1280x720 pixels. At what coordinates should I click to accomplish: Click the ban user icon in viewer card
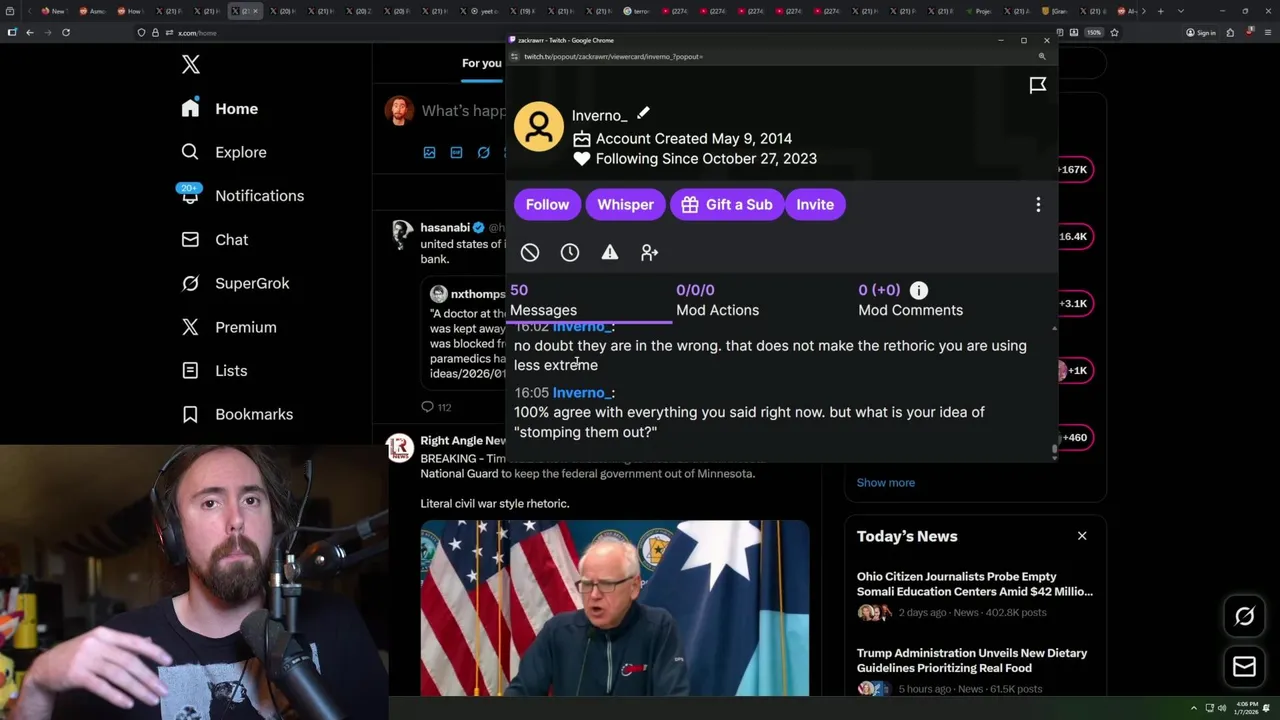[x=530, y=253]
